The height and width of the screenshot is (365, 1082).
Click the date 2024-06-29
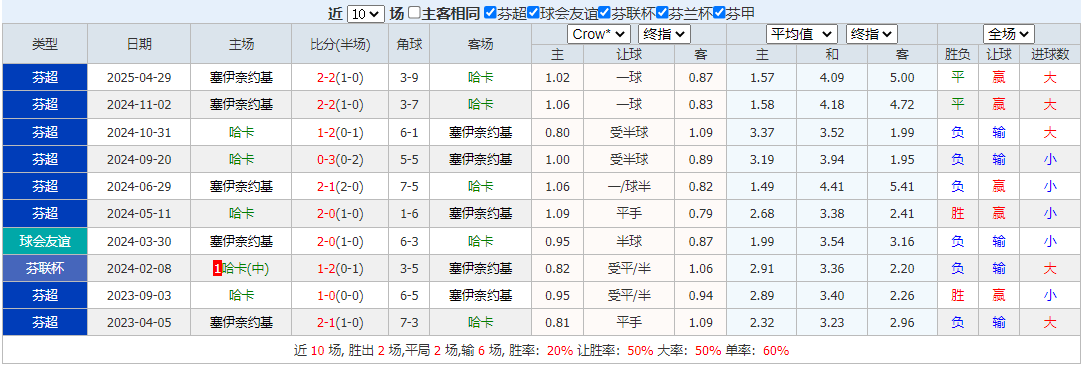point(139,186)
